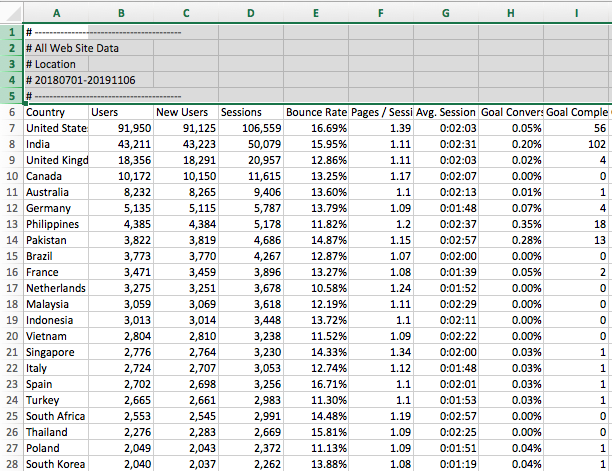Image resolution: width=612 pixels, height=471 pixels.
Task: Click the 'Poland' country cell
Action: pyautogui.click(x=56, y=448)
